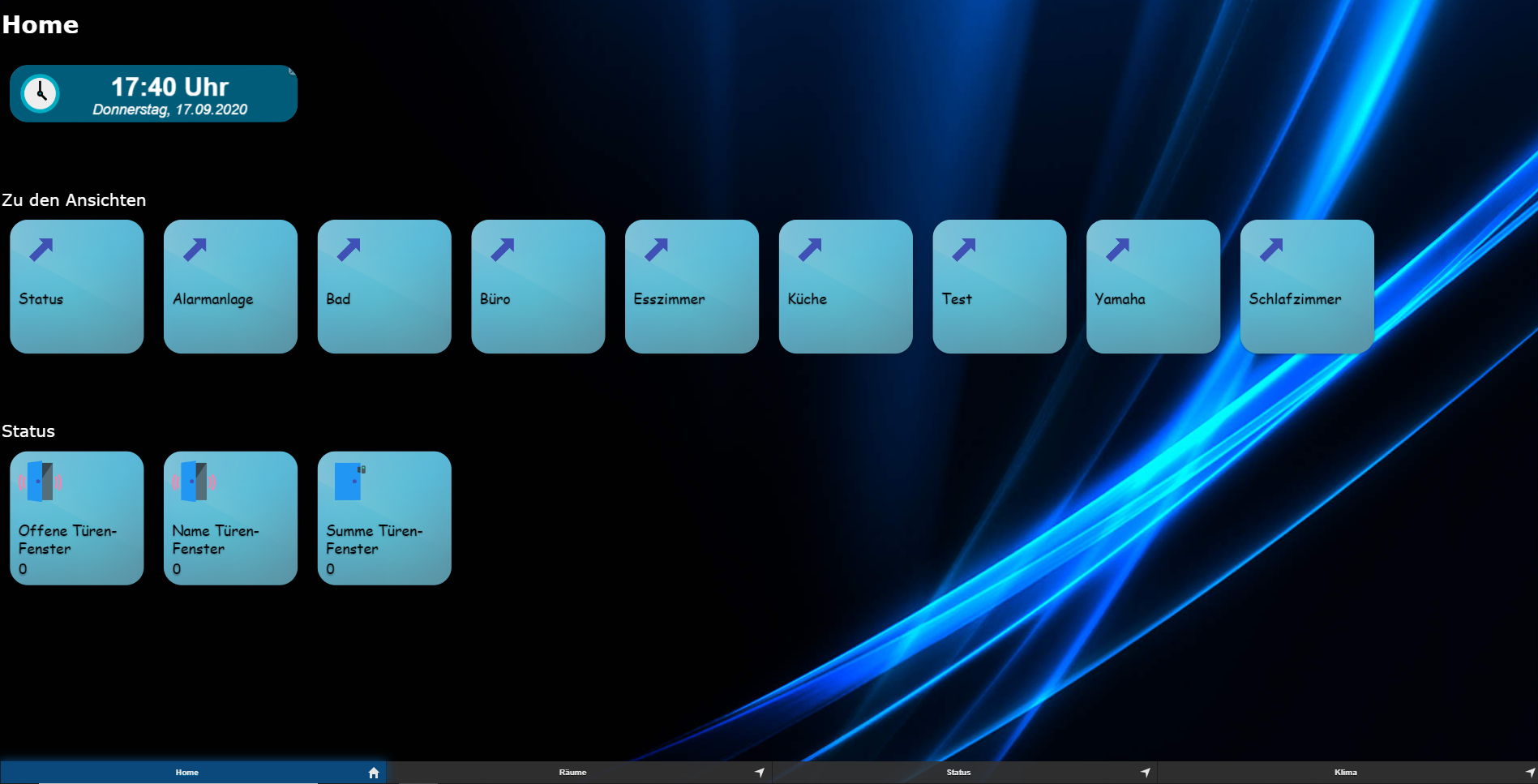Switch to the Home tab in bottom bar
This screenshot has width=1538, height=784.
193,773
